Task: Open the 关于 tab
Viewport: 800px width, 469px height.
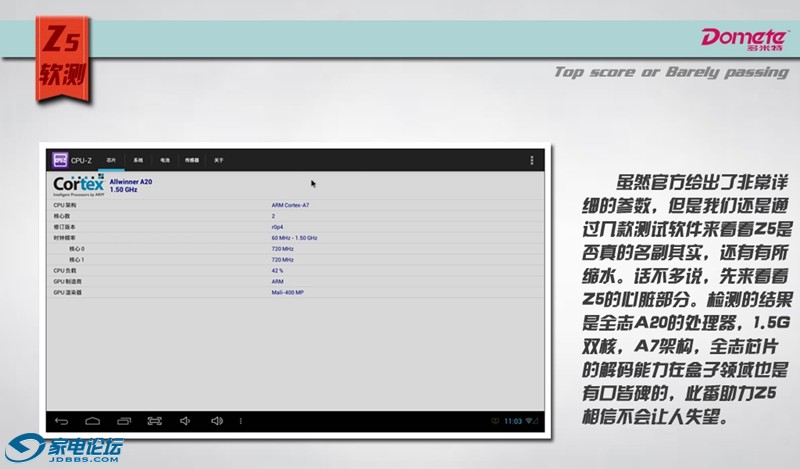Action: point(219,160)
